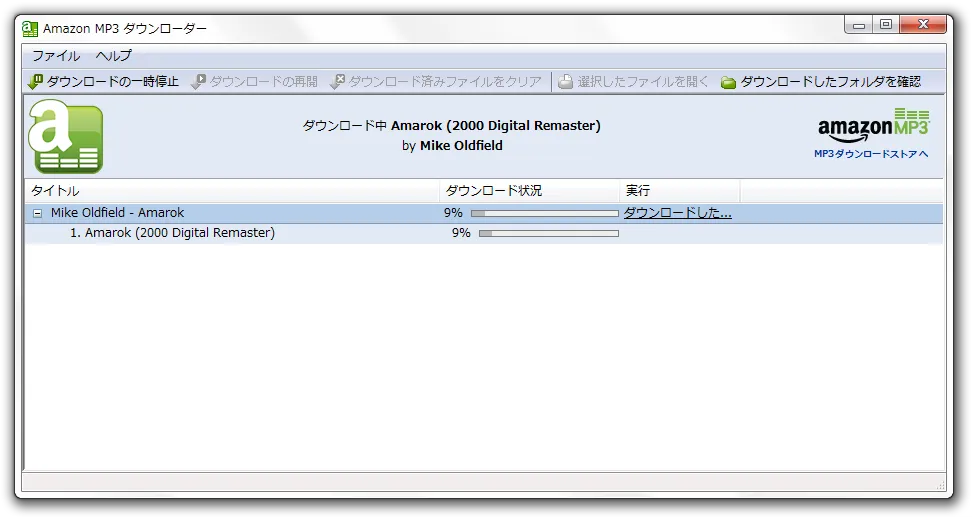Click the ダウンロードした... link in album row

[x=677, y=213]
